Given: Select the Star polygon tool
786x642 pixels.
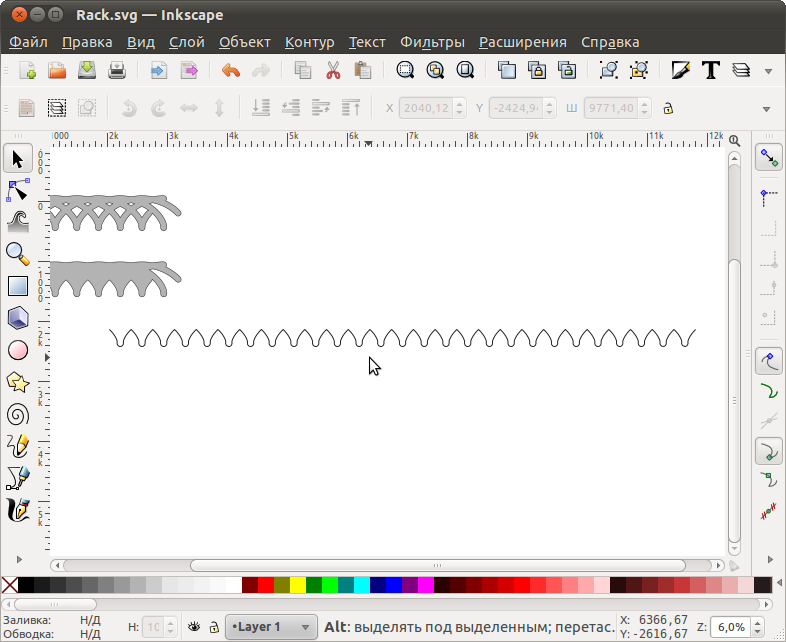Looking at the screenshot, I should pyautogui.click(x=18, y=382).
